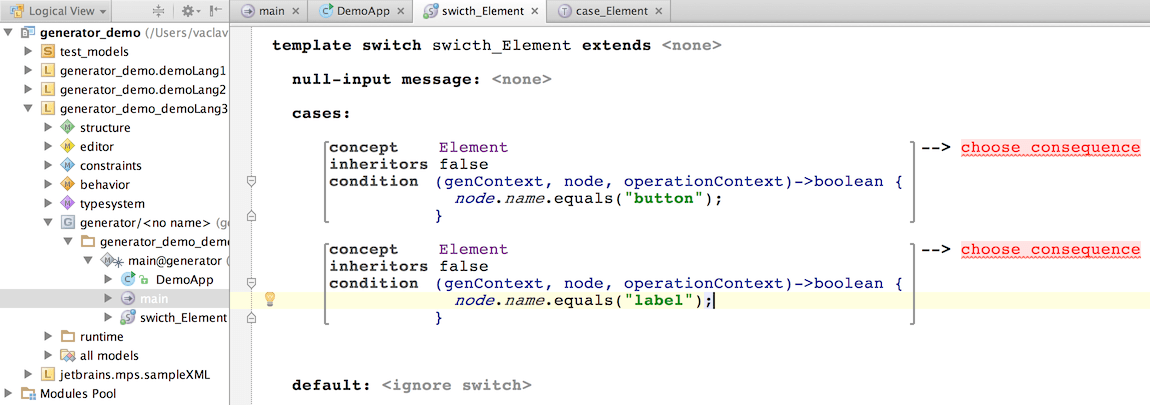Click the blue constraints model icon

68,166
